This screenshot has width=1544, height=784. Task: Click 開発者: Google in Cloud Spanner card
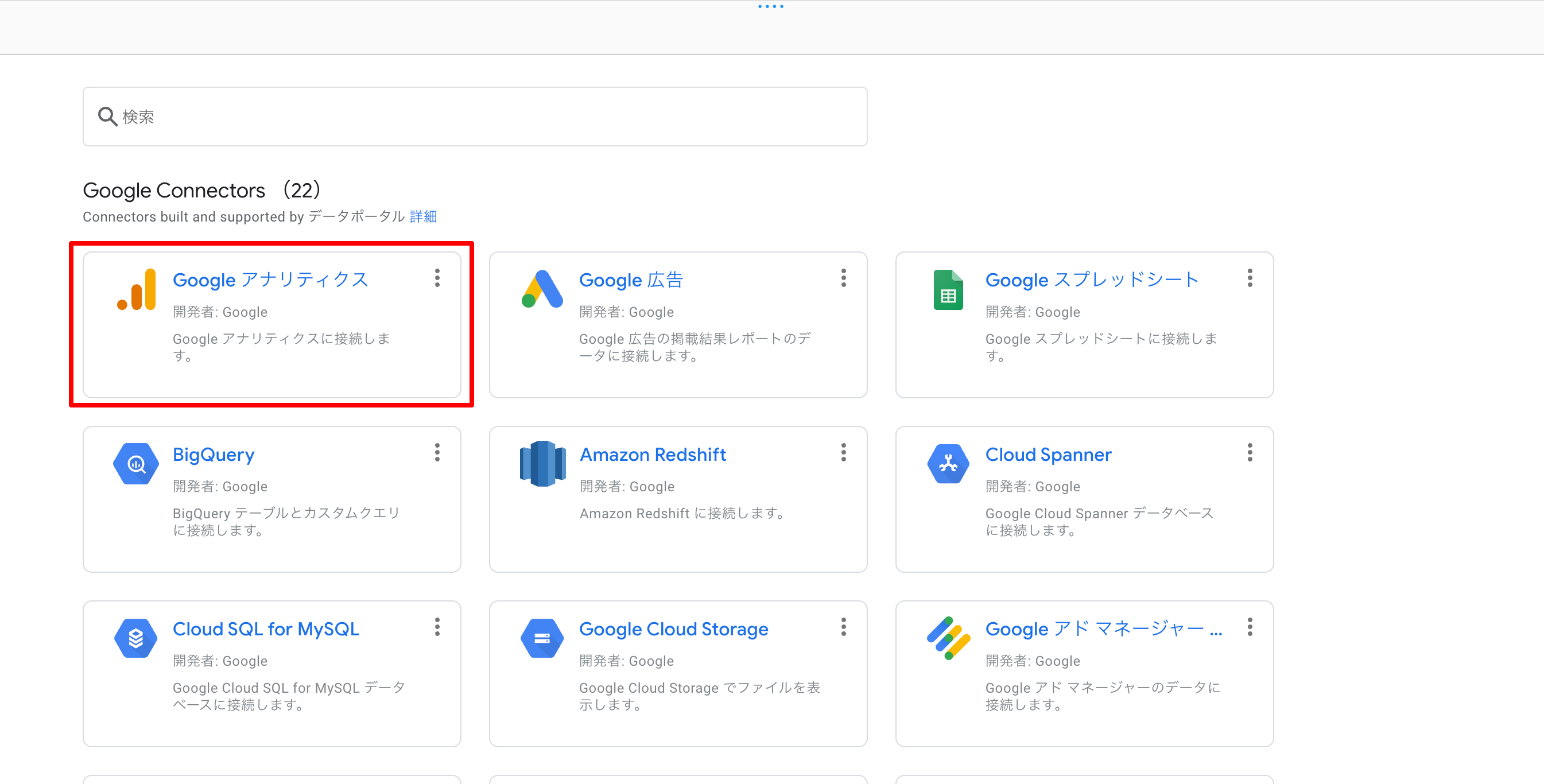click(1033, 486)
